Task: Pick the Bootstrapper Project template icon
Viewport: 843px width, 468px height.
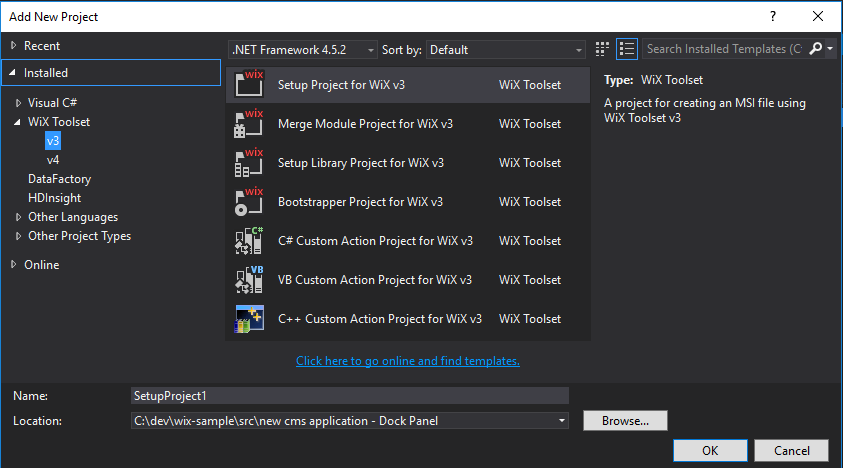Action: 248,202
